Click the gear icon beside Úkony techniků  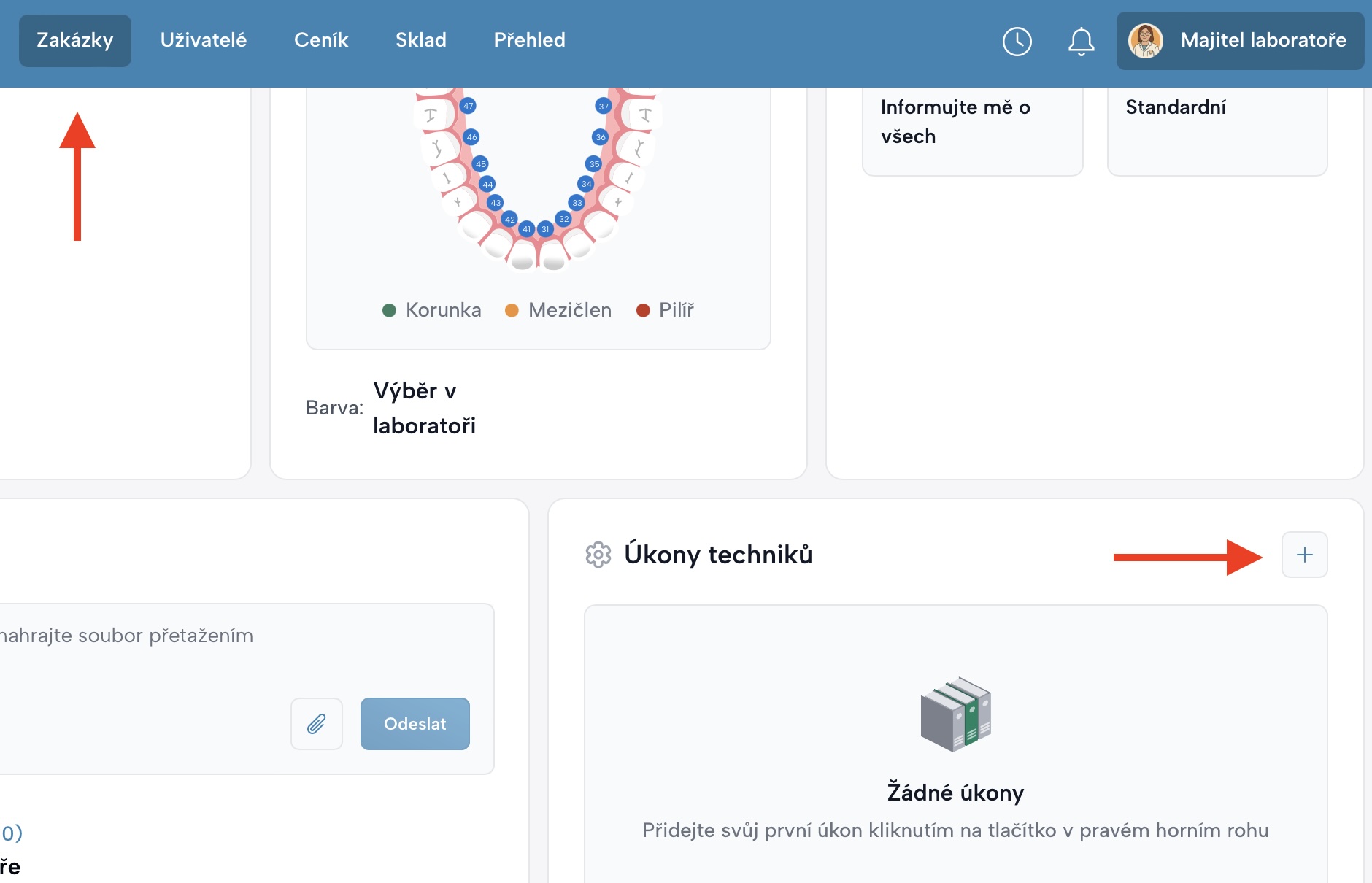598,555
